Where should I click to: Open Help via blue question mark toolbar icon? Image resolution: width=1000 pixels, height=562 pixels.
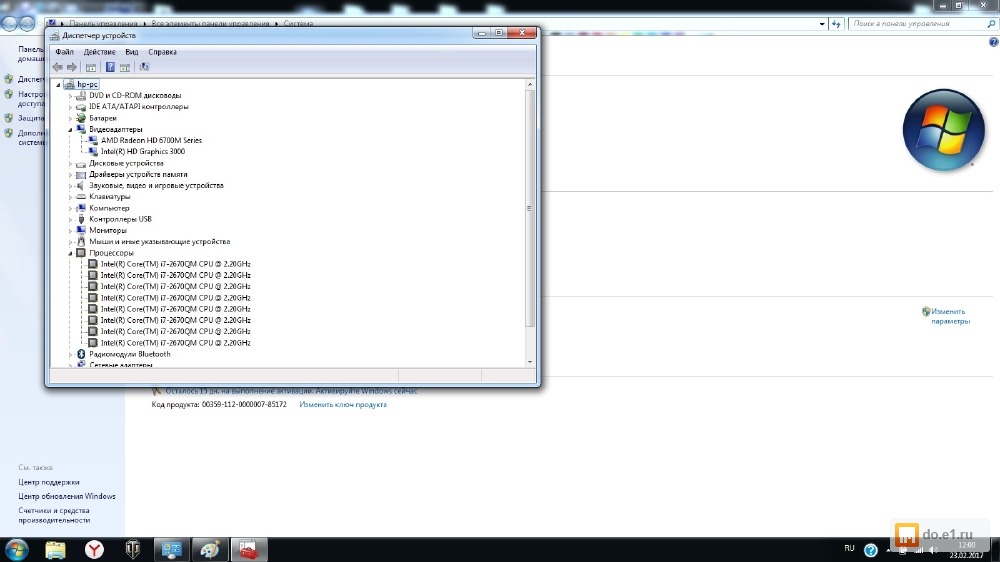[x=110, y=67]
